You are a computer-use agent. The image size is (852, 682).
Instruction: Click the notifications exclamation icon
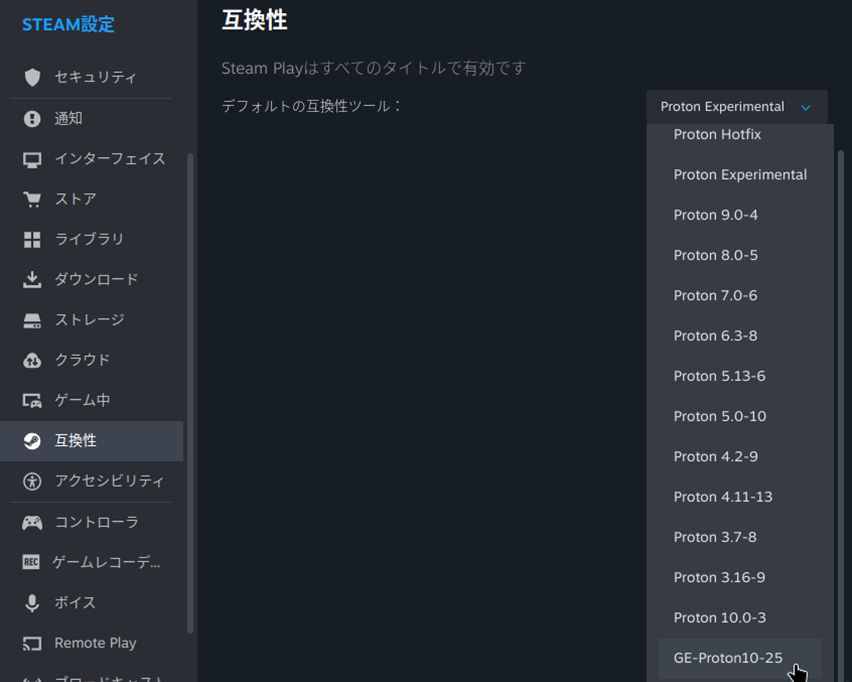point(32,118)
